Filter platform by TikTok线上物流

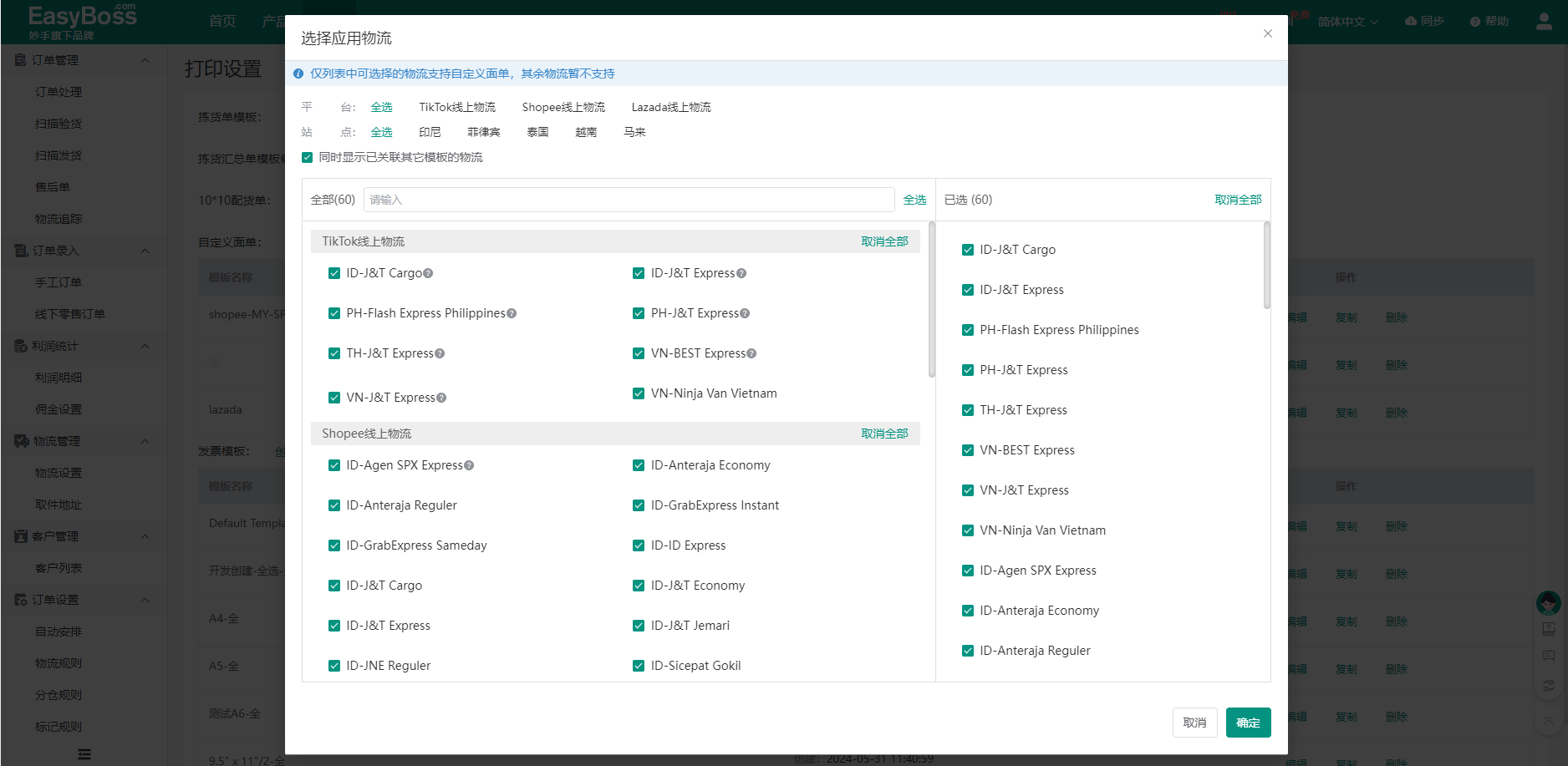[457, 107]
